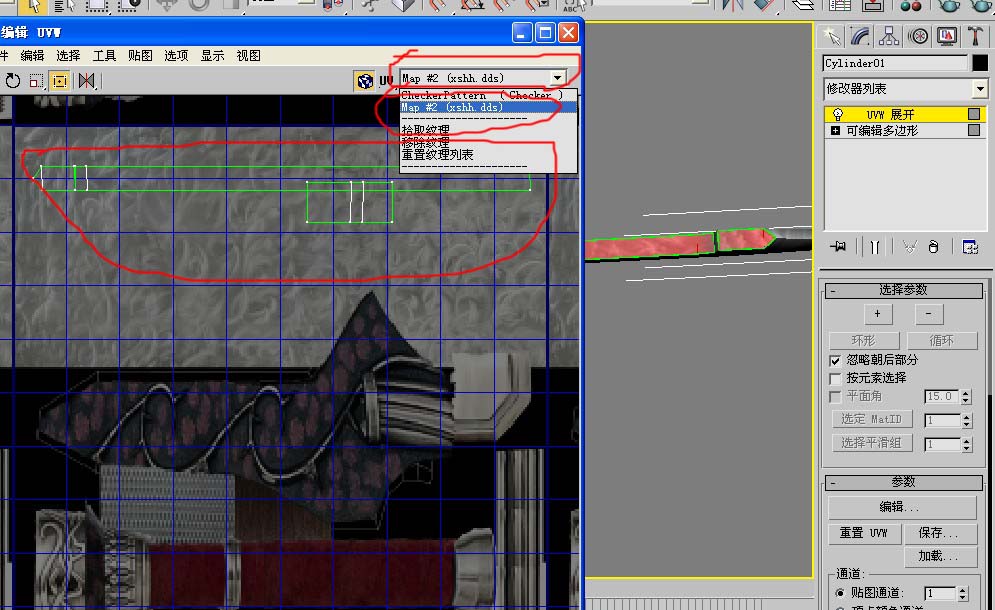Click the 保存... button
The width and height of the screenshot is (995, 610).
(x=940, y=533)
